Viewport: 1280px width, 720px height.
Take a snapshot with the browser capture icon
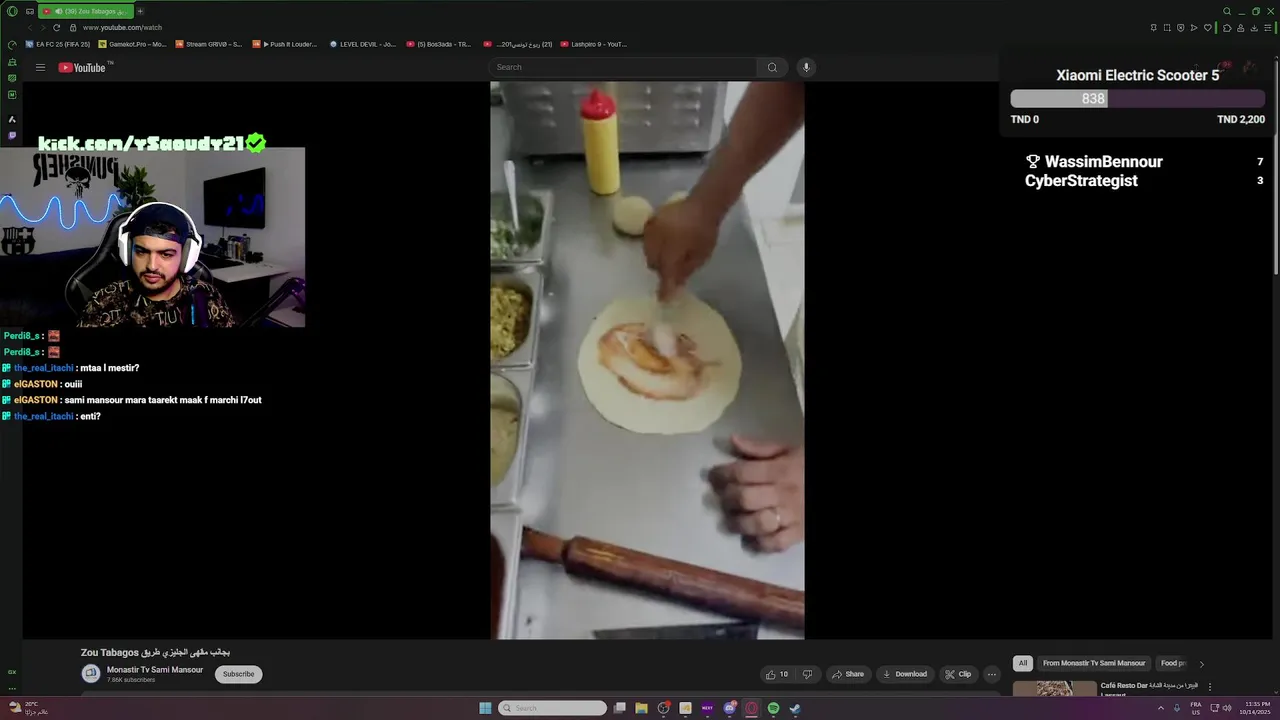[1167, 28]
